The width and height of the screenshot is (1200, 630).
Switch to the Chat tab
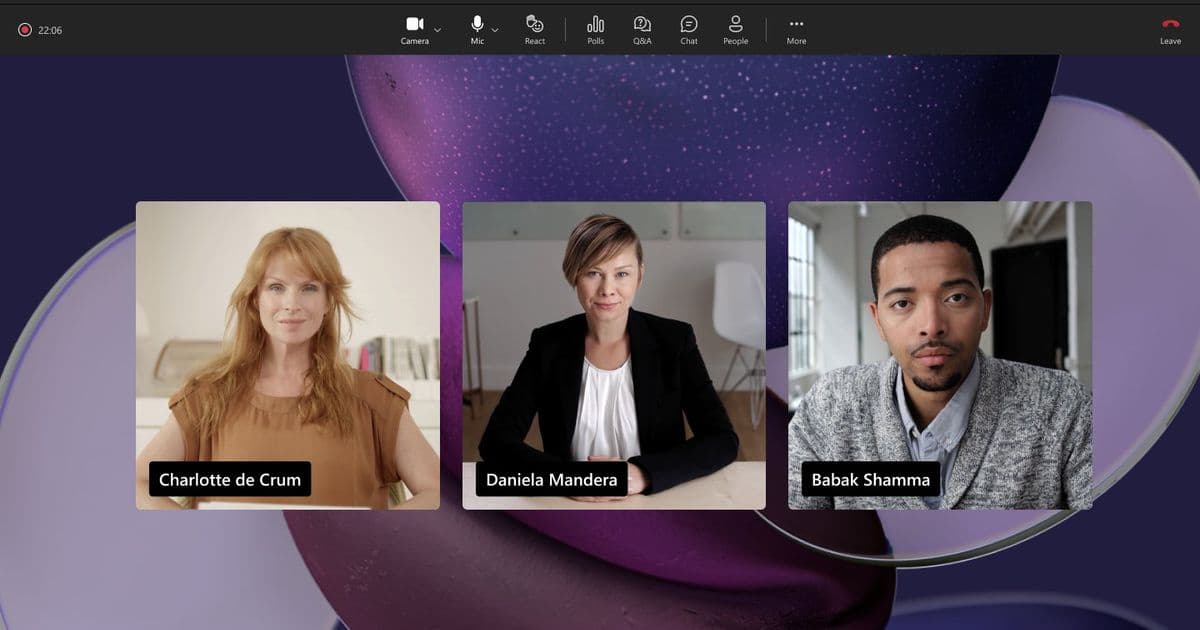click(688, 27)
